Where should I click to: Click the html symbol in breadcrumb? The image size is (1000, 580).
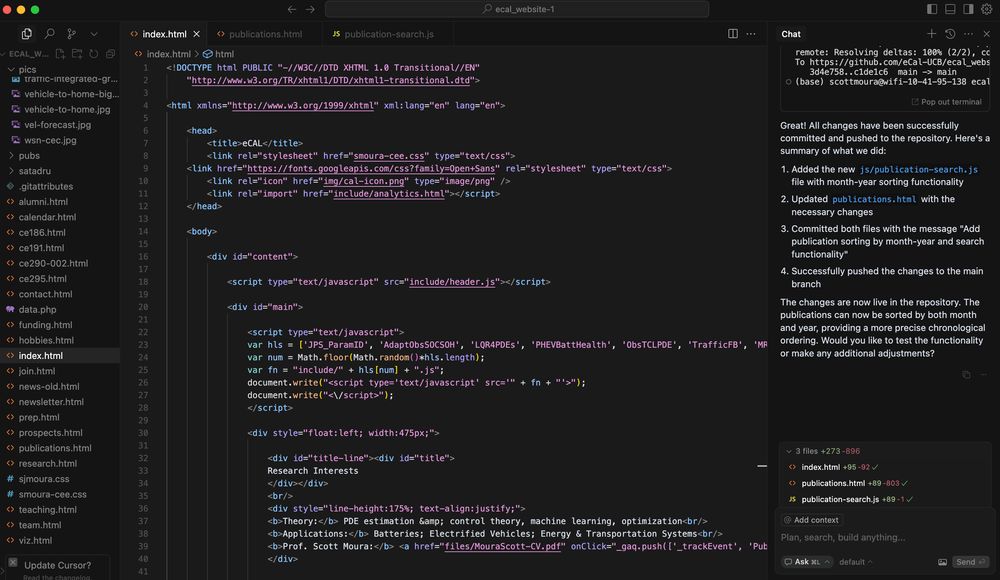[224, 54]
